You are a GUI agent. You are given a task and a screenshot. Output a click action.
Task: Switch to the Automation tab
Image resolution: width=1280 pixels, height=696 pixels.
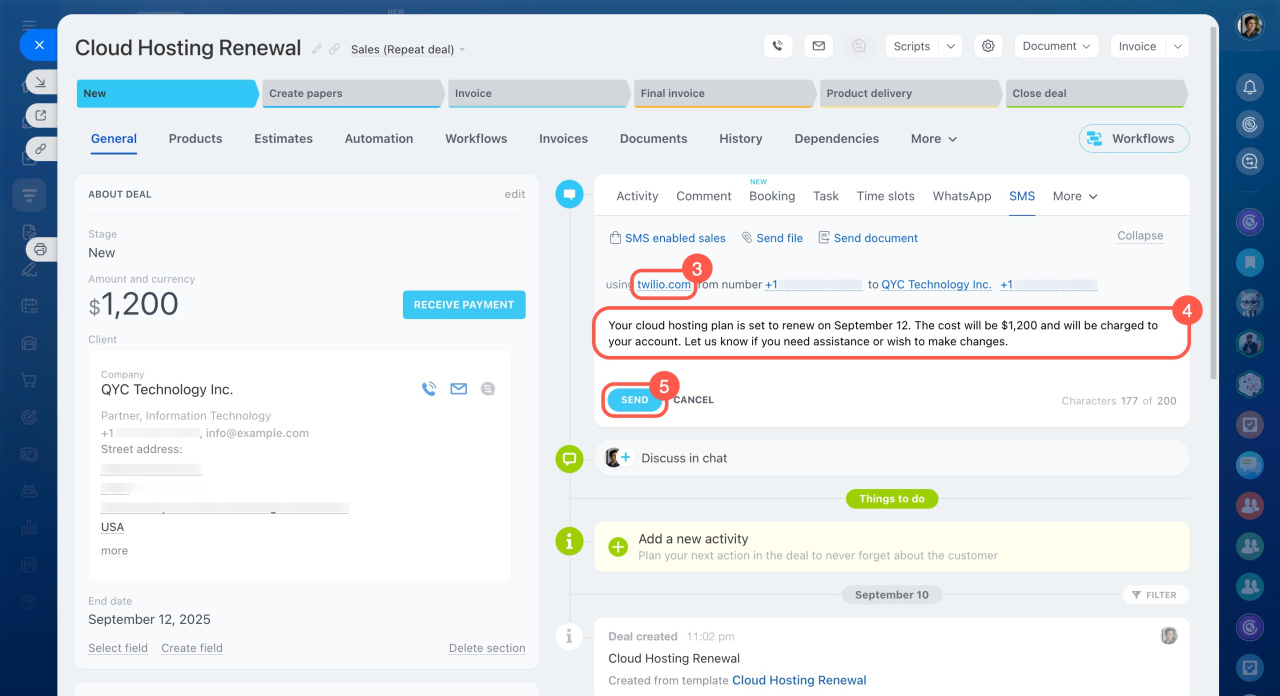pyautogui.click(x=379, y=139)
